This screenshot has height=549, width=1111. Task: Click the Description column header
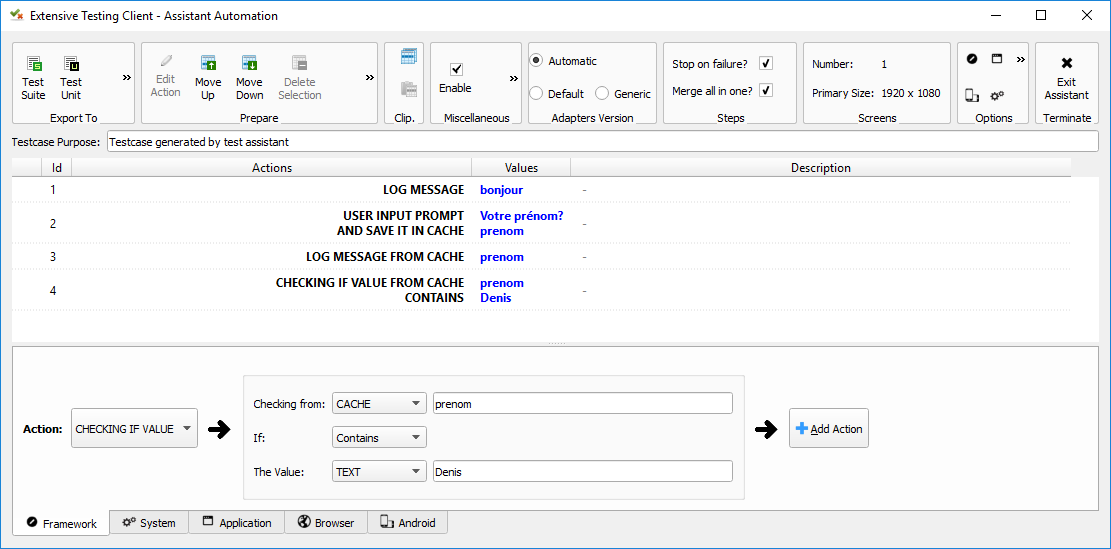pyautogui.click(x=820, y=168)
